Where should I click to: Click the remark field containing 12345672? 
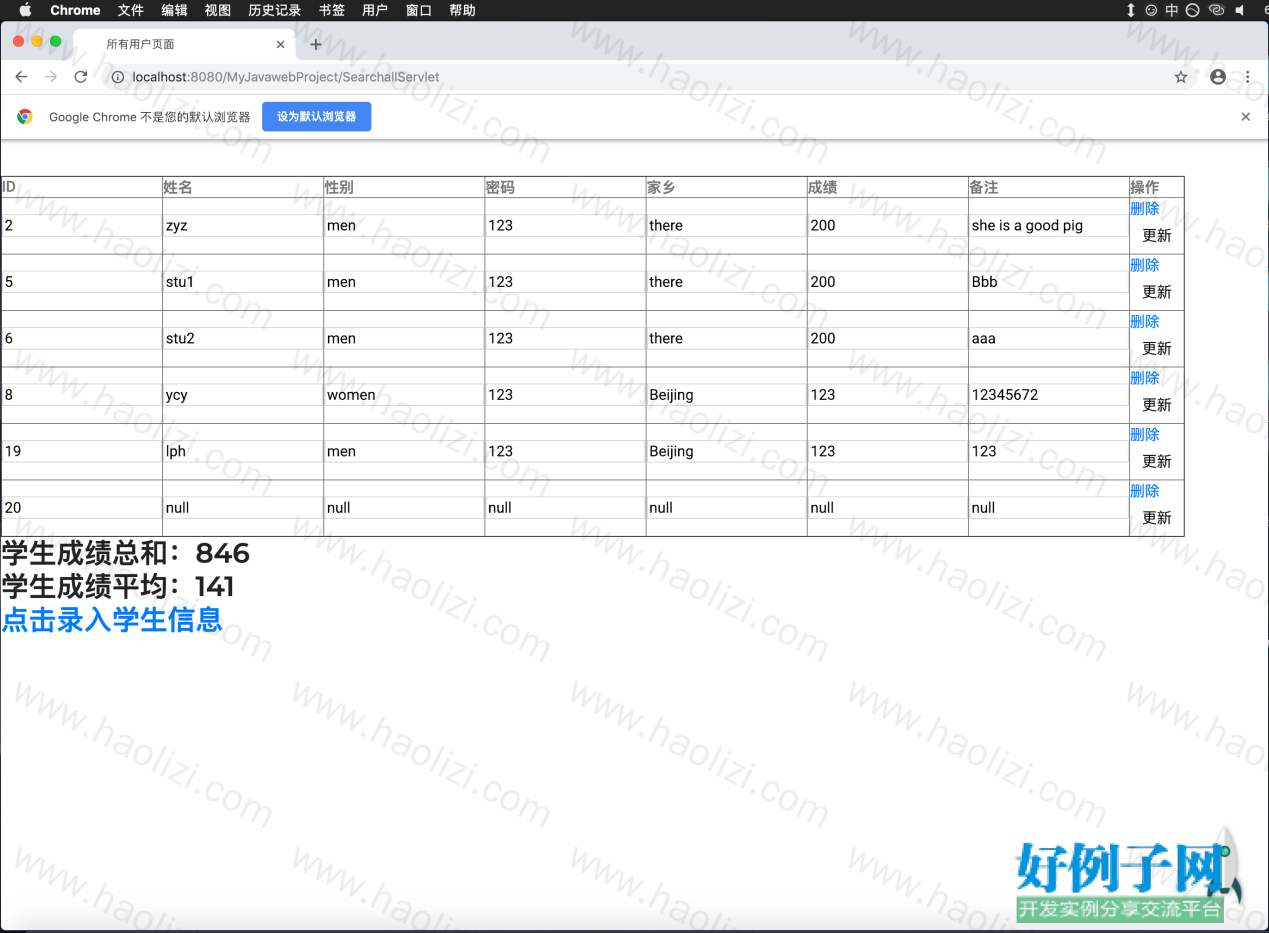point(1048,395)
